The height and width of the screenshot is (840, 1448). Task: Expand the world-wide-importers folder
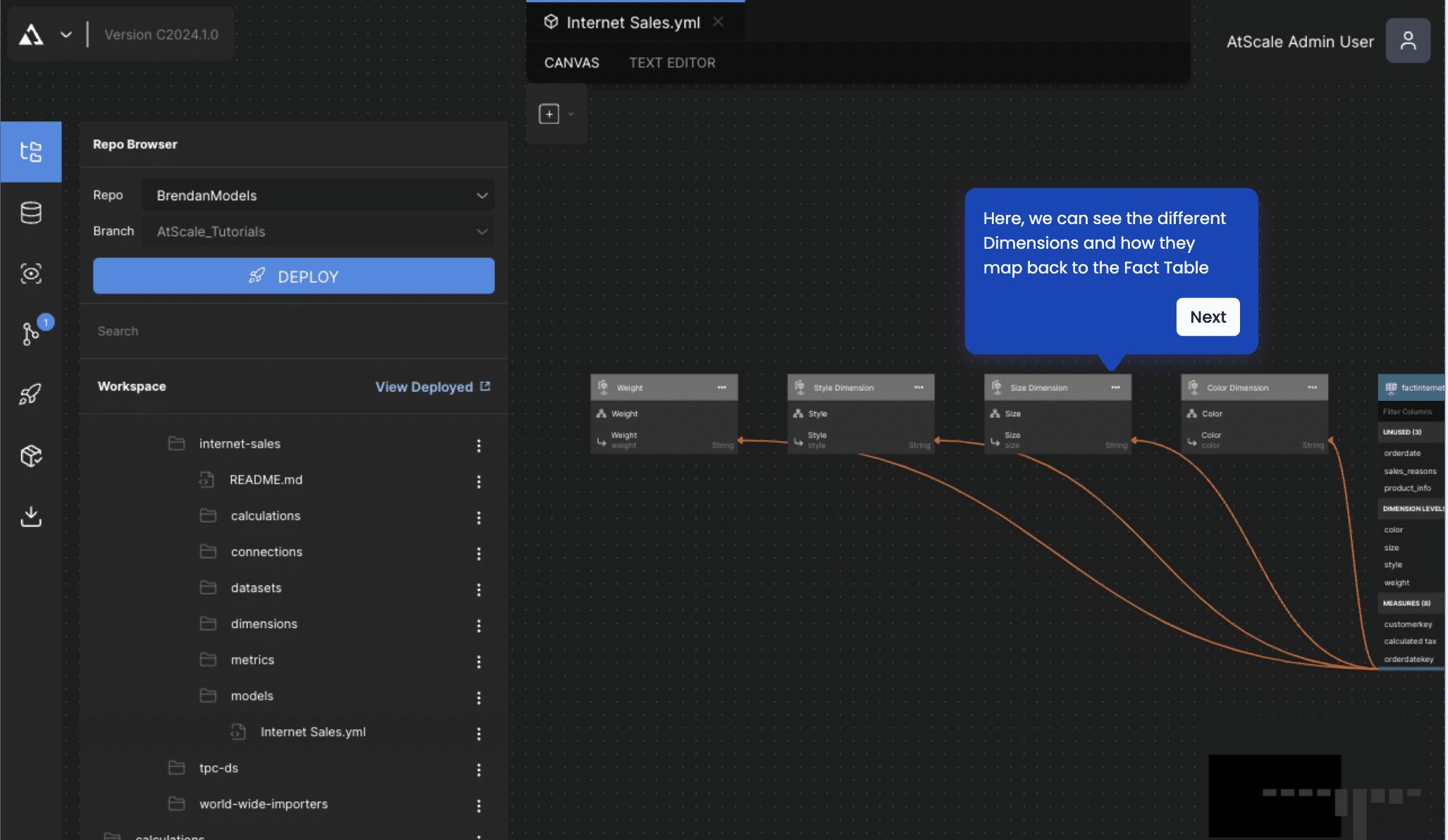pyautogui.click(x=263, y=804)
